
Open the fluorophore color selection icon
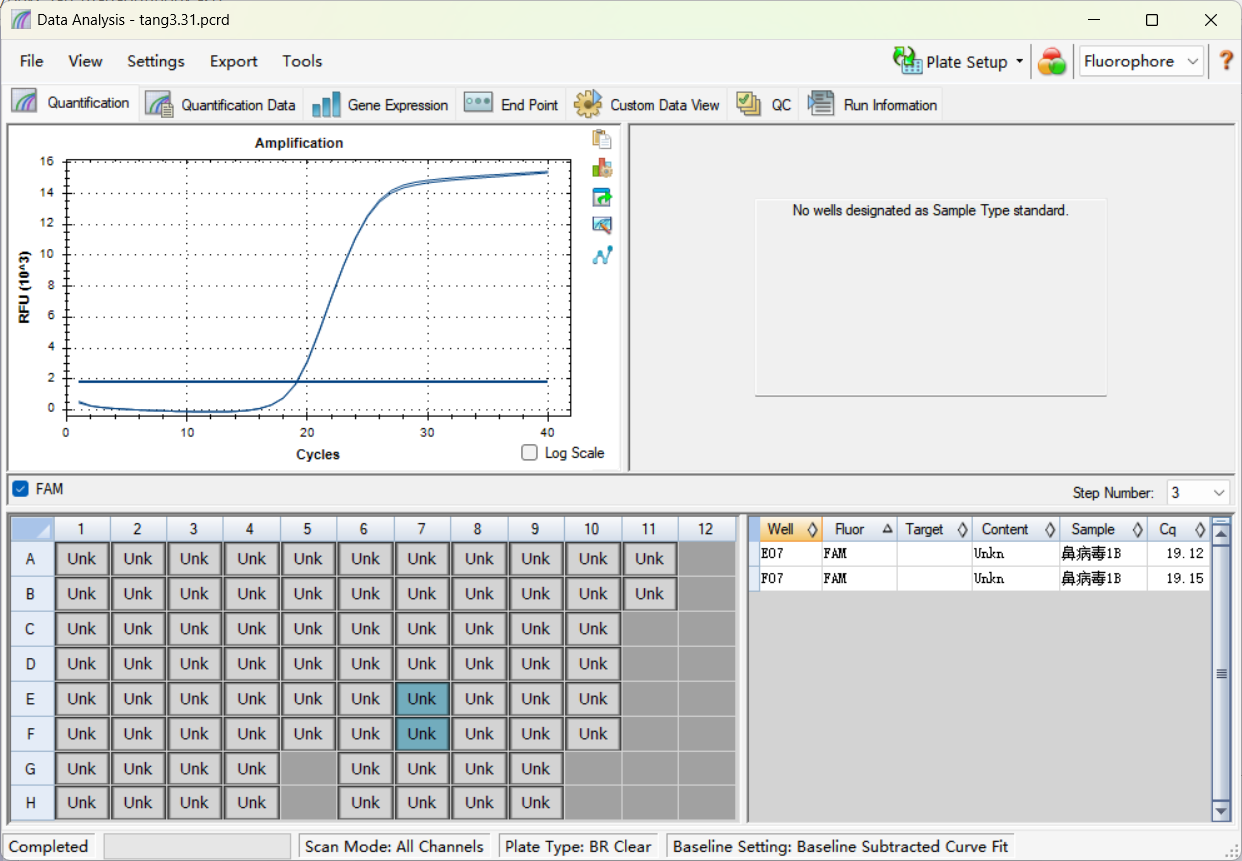click(x=1051, y=61)
